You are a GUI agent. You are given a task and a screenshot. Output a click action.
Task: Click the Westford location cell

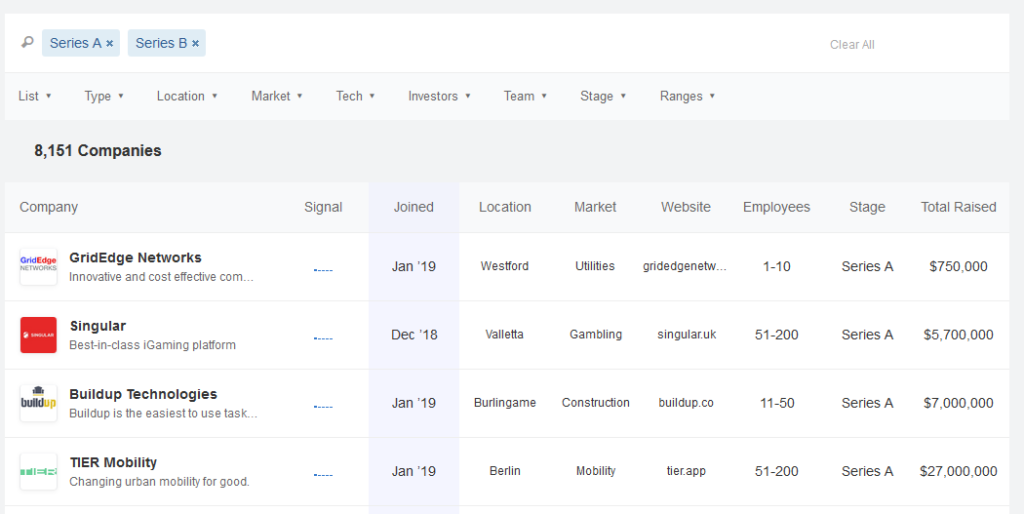[505, 266]
